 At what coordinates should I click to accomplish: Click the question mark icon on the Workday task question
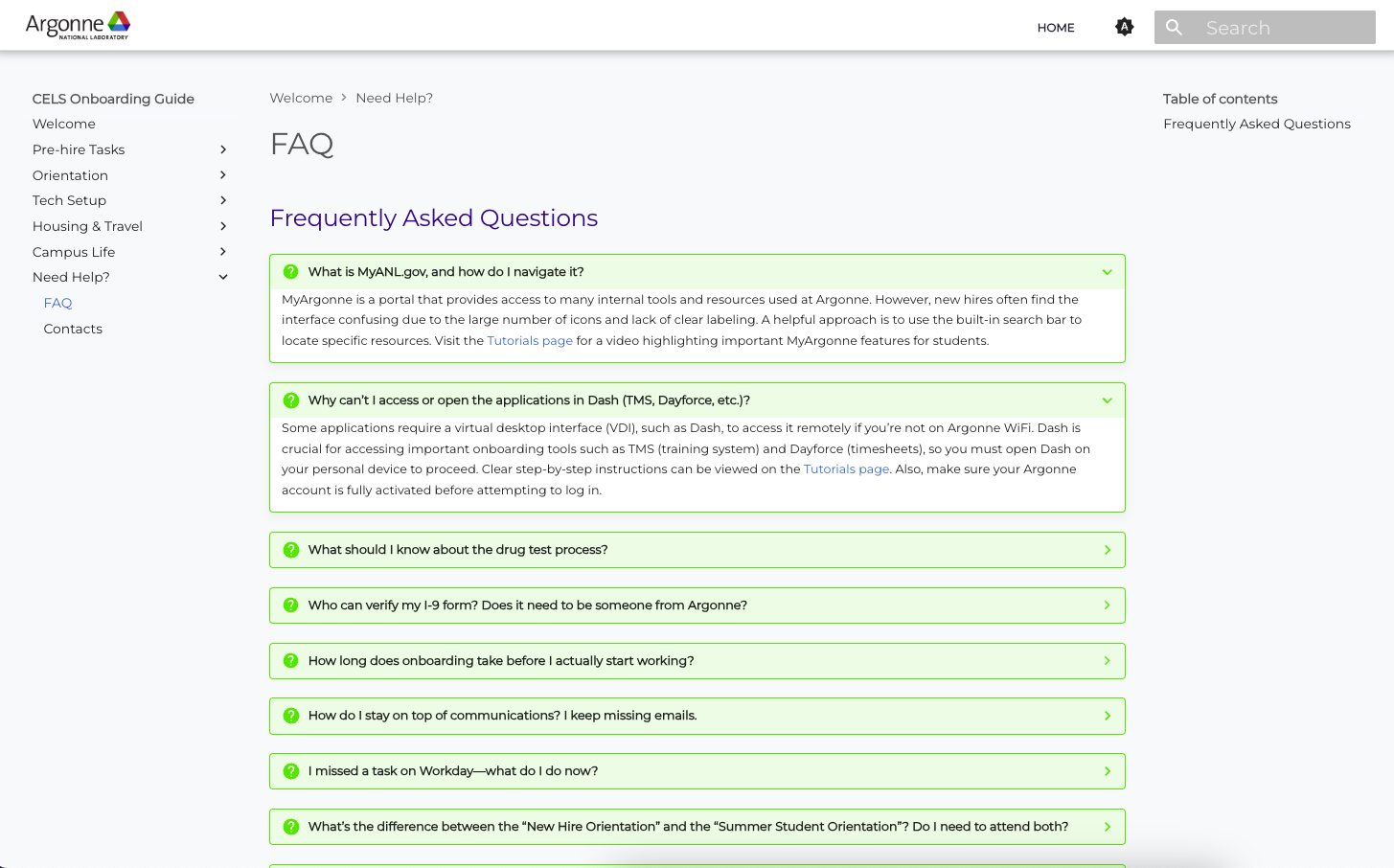click(290, 770)
